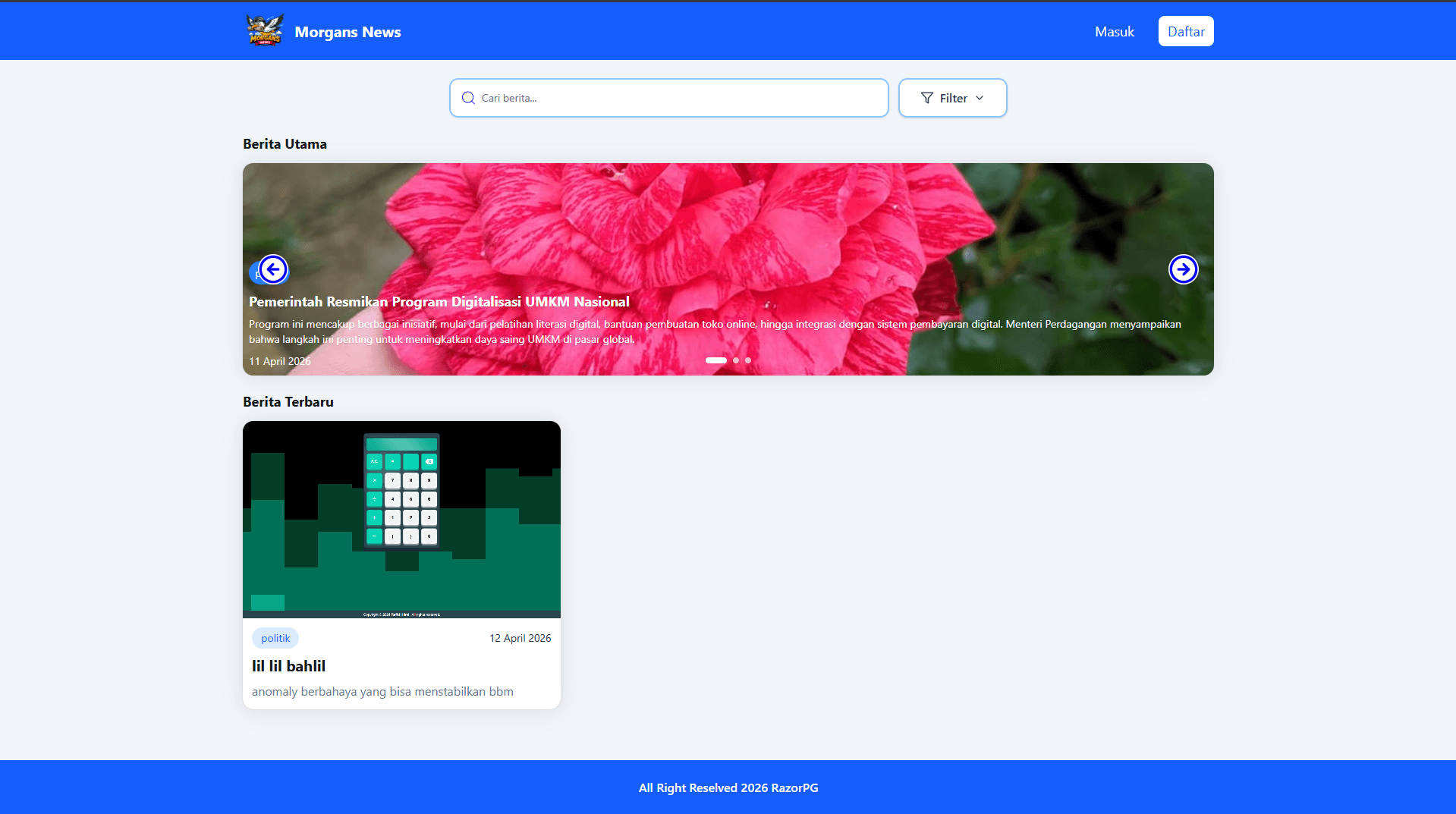This screenshot has height=814, width=1456.
Task: Click the magnifier icon in search bar
Action: click(x=468, y=98)
